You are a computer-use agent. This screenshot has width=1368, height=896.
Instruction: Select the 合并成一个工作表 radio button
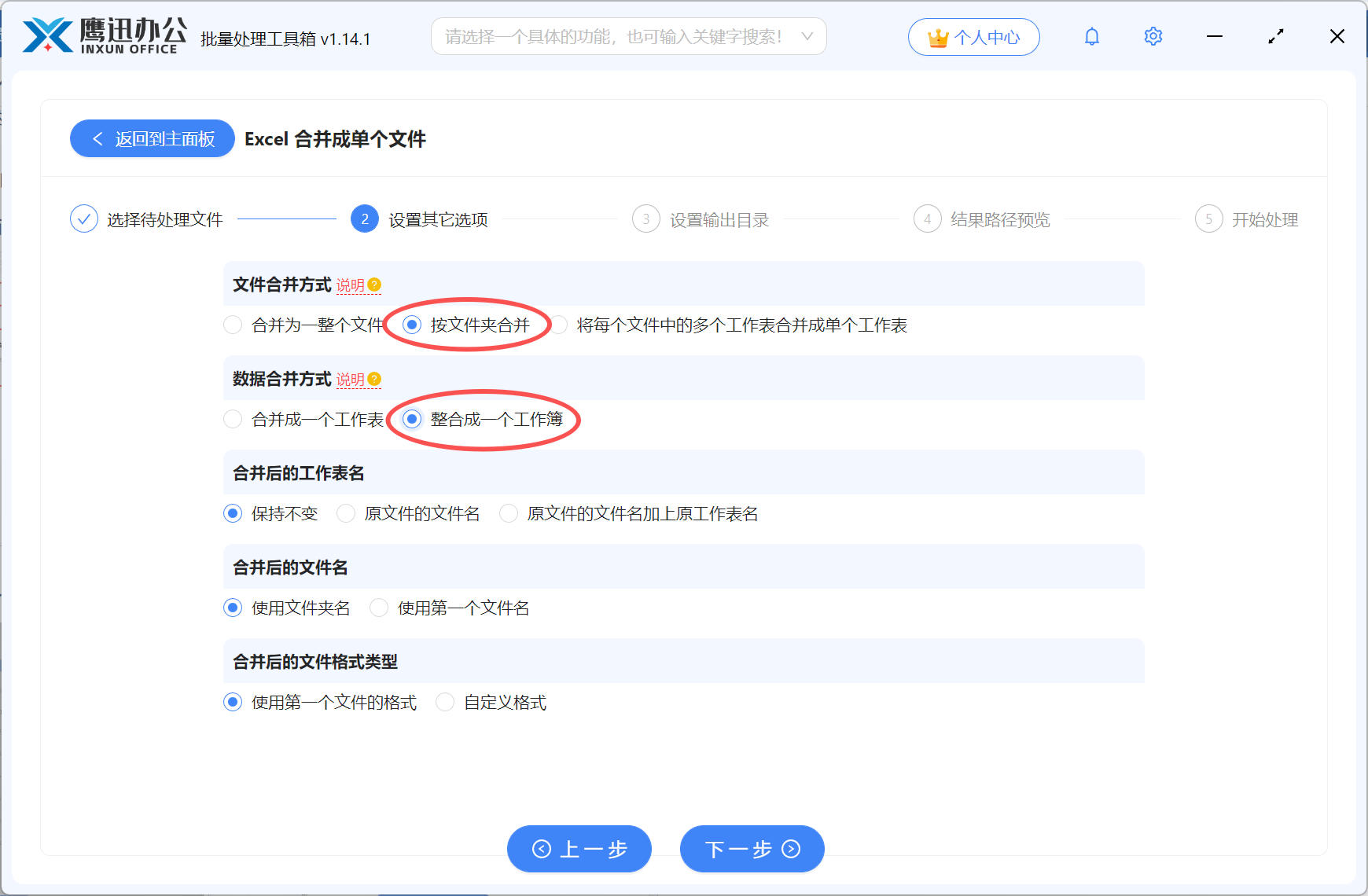[233, 419]
